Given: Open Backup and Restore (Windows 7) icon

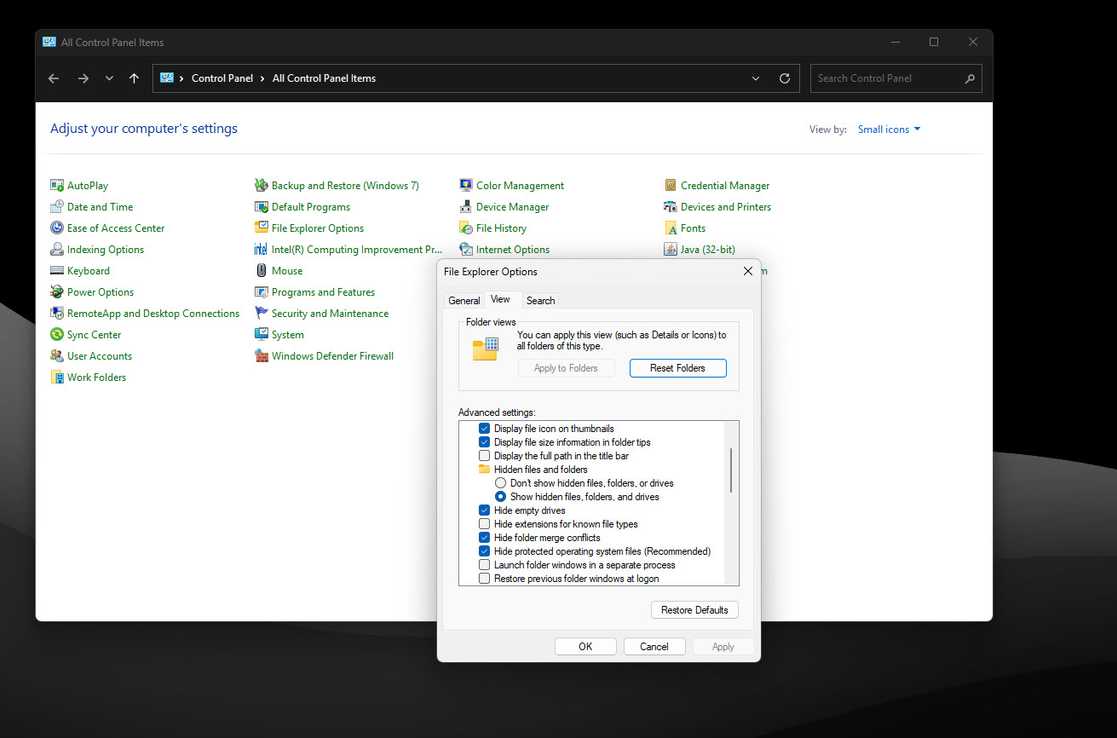Looking at the screenshot, I should click(x=261, y=186).
